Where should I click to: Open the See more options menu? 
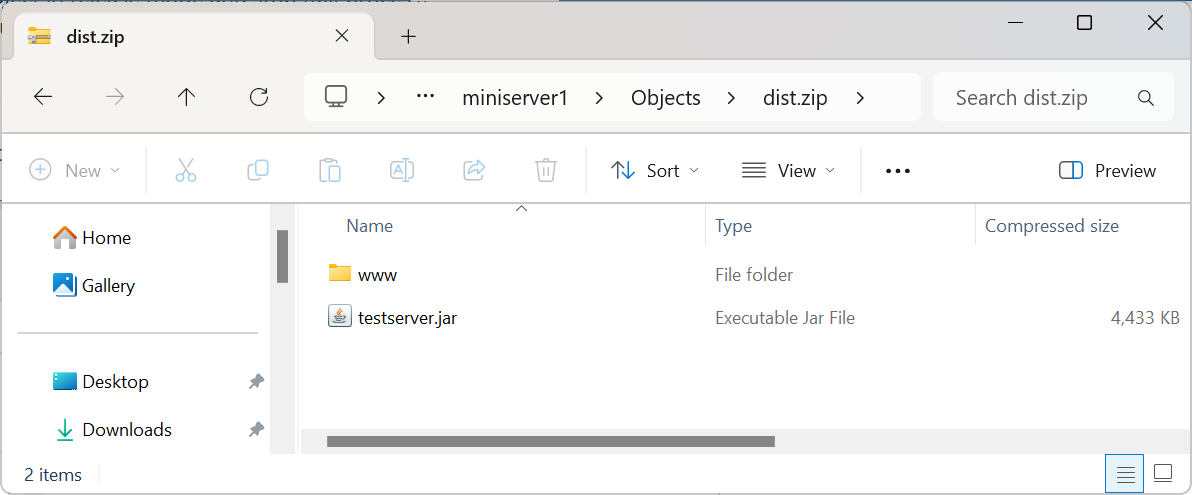(x=898, y=171)
